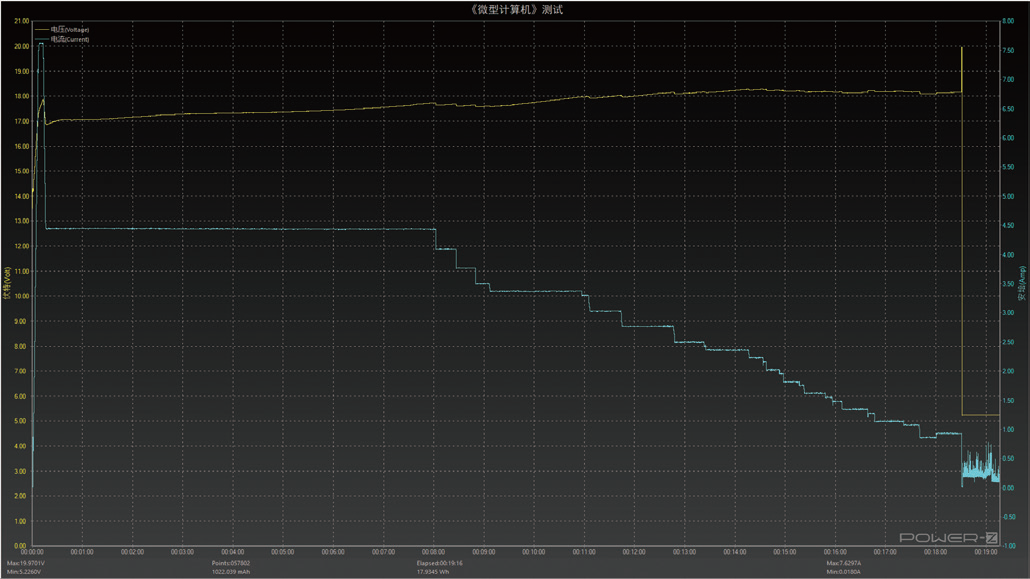This screenshot has height=579, width=1030.
Task: Click the Elapsed:00:19:16 status entry
Action: [x=439, y=563]
